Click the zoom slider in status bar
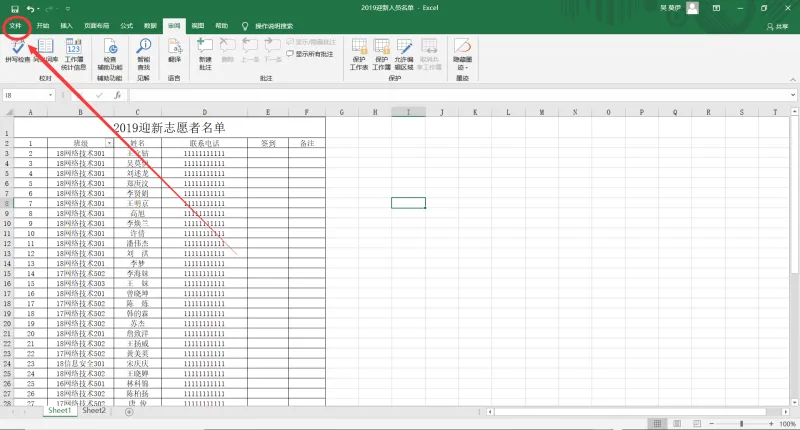Screen dimensions: 800x430 click(x=741, y=424)
